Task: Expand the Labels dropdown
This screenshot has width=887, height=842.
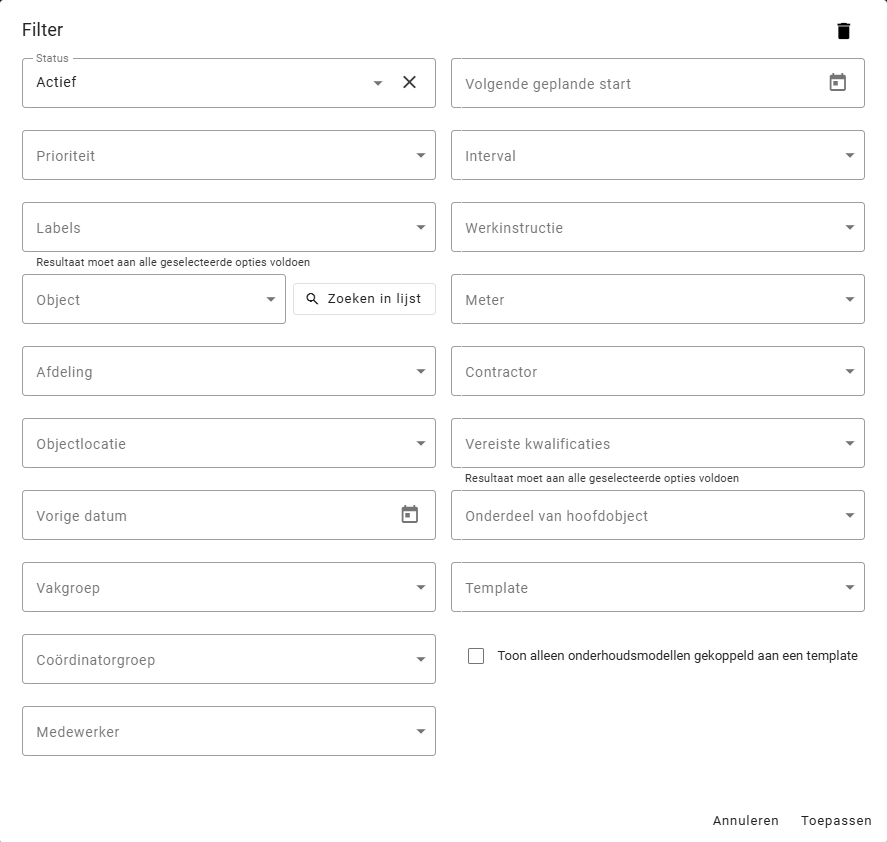Action: [x=420, y=228]
